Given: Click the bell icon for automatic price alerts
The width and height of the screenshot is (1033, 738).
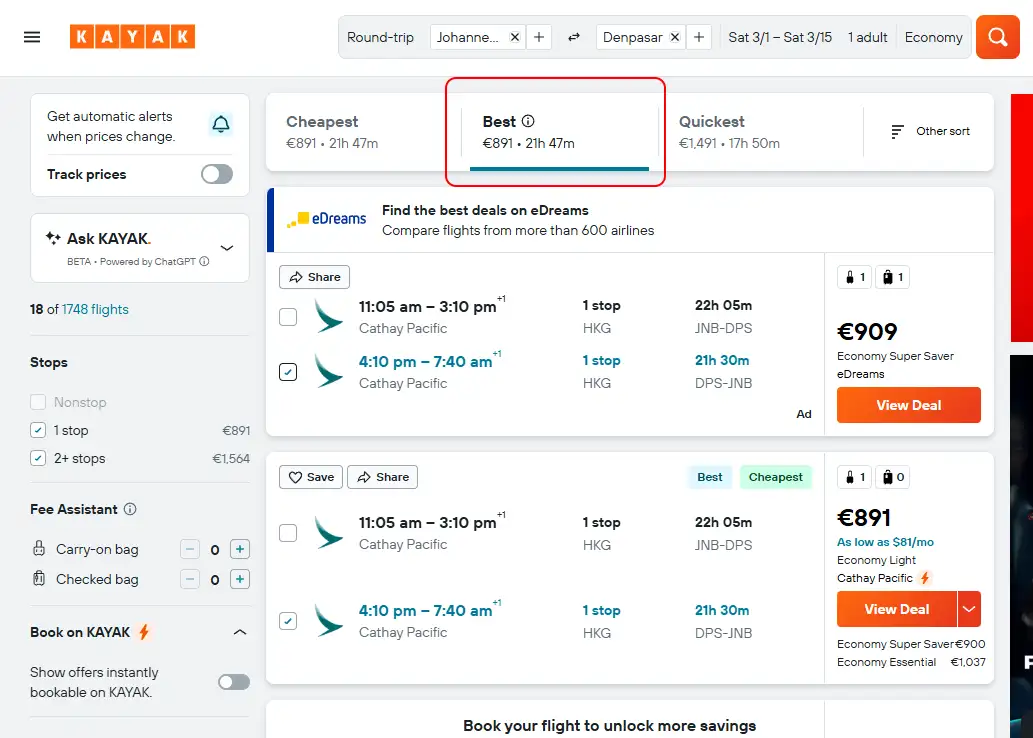Looking at the screenshot, I should pyautogui.click(x=222, y=126).
